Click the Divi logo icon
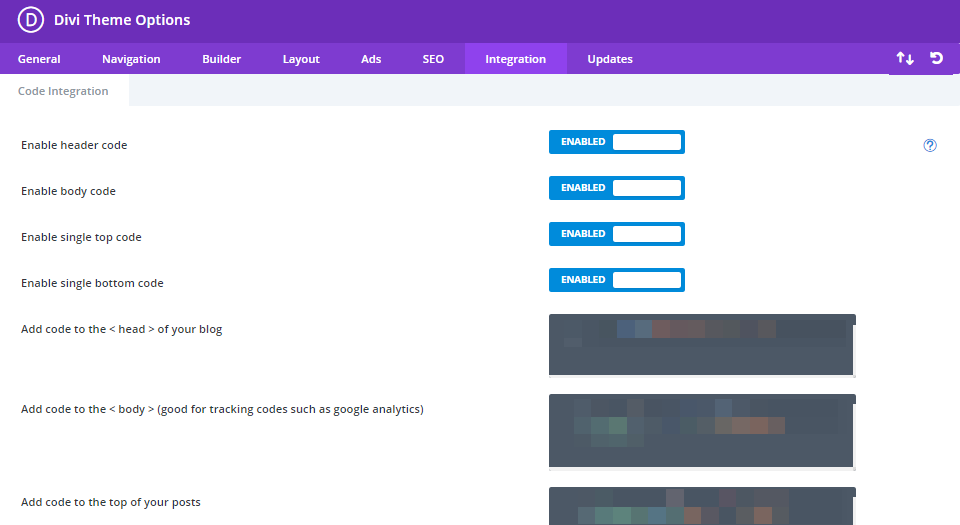Screen dimensions: 960x525 click(31, 20)
